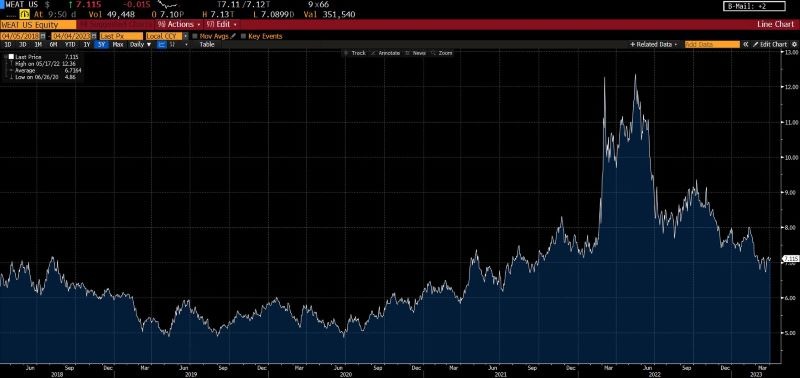Select the YTD range tab
Image resolution: width=800 pixels, height=378 pixels.
pos(70,44)
